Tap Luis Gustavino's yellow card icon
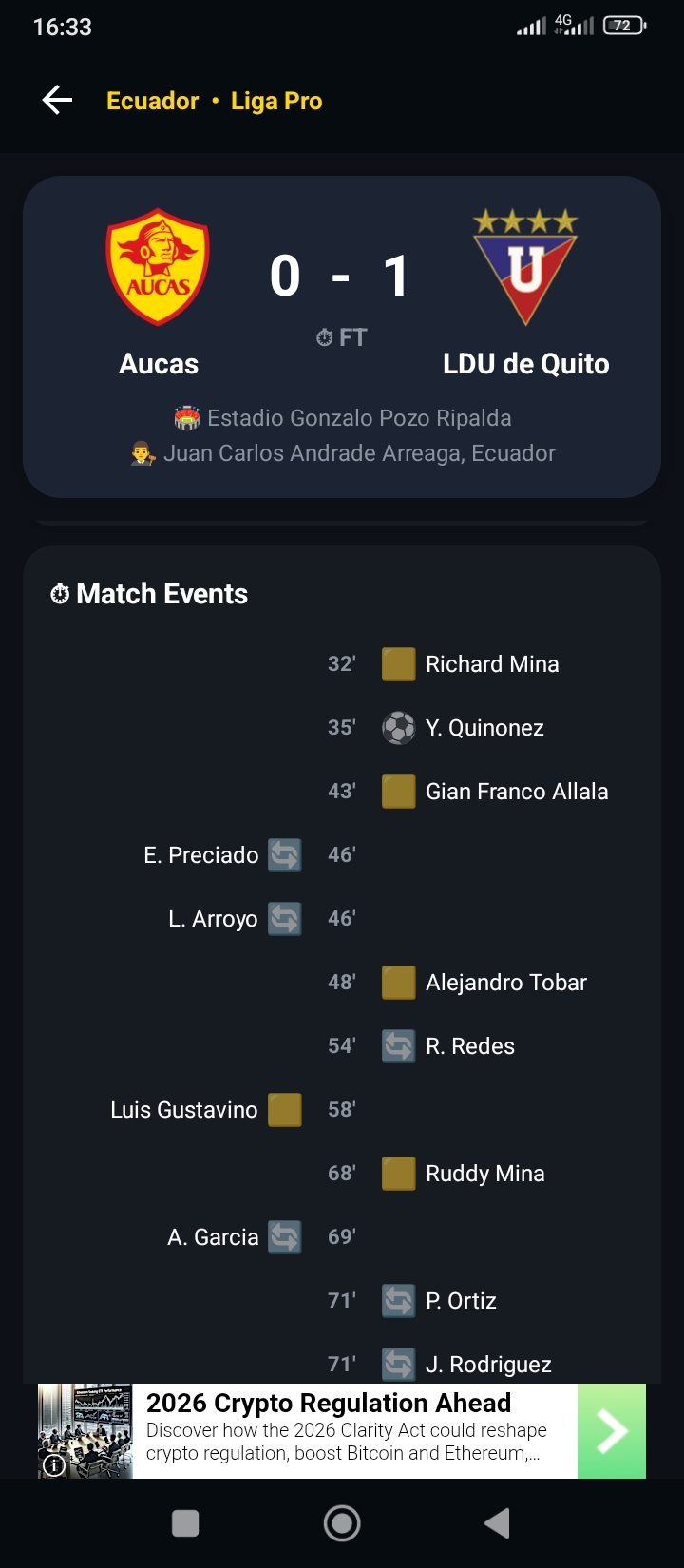Screen dimensions: 684x1568 [x=285, y=1110]
